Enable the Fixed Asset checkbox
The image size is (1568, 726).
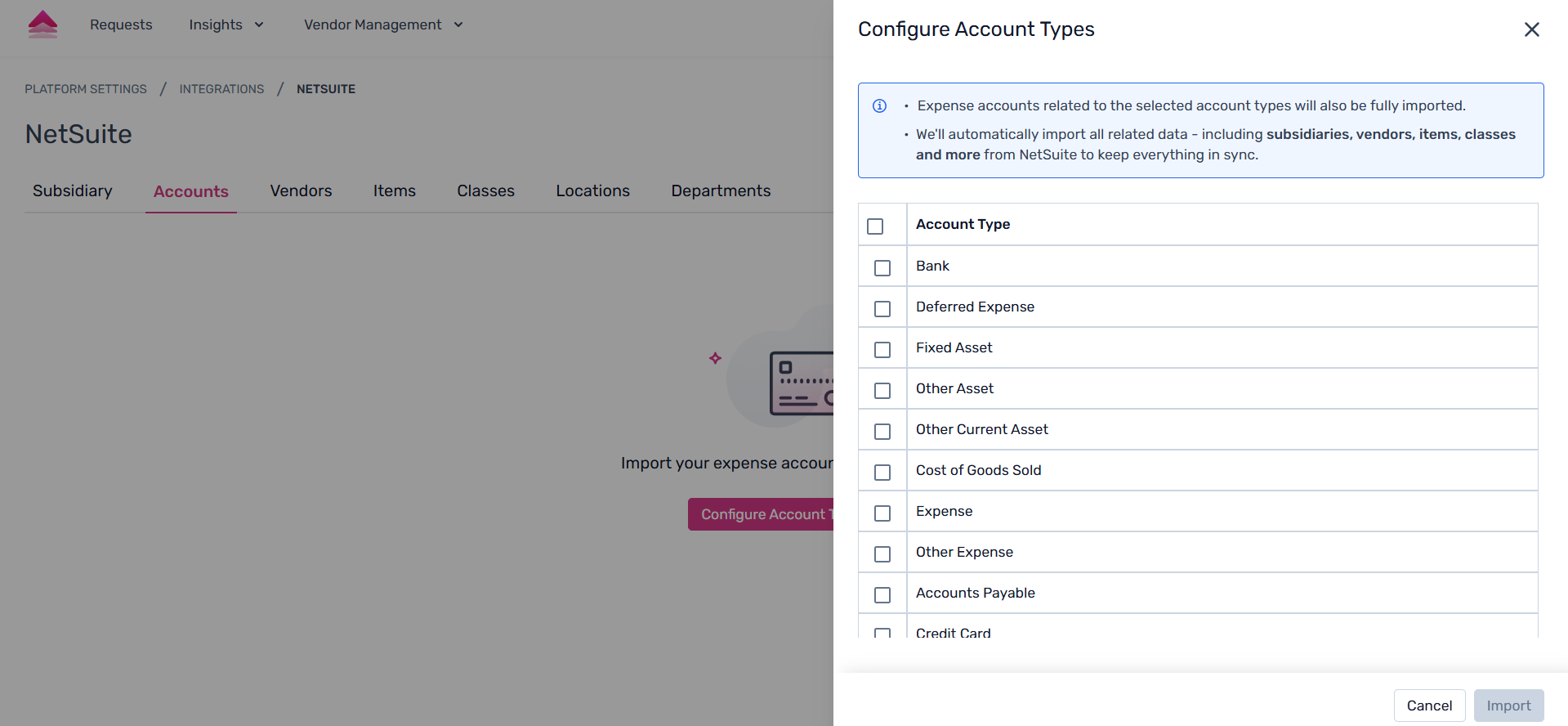882,349
